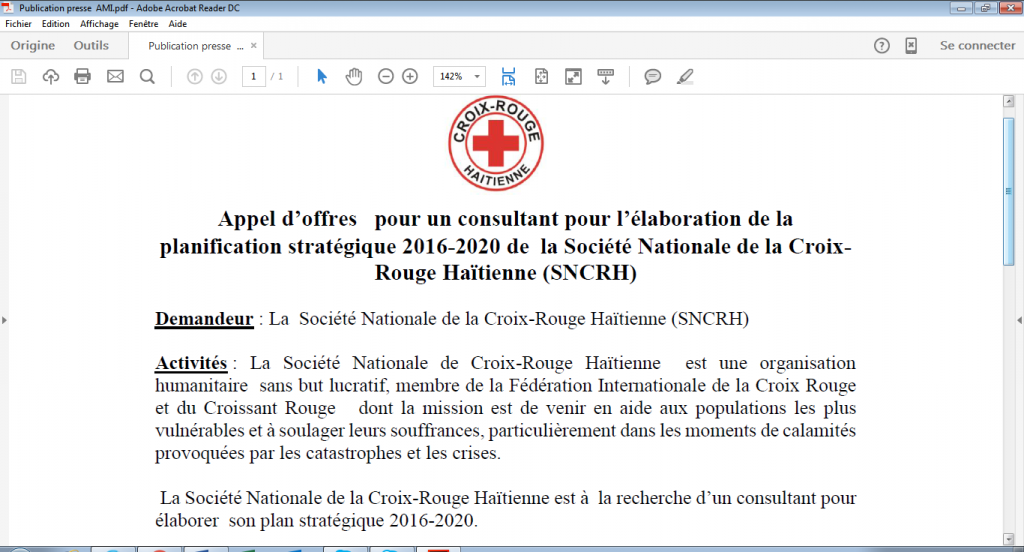Click the Save file icon
1024x552 pixels.
(x=19, y=76)
